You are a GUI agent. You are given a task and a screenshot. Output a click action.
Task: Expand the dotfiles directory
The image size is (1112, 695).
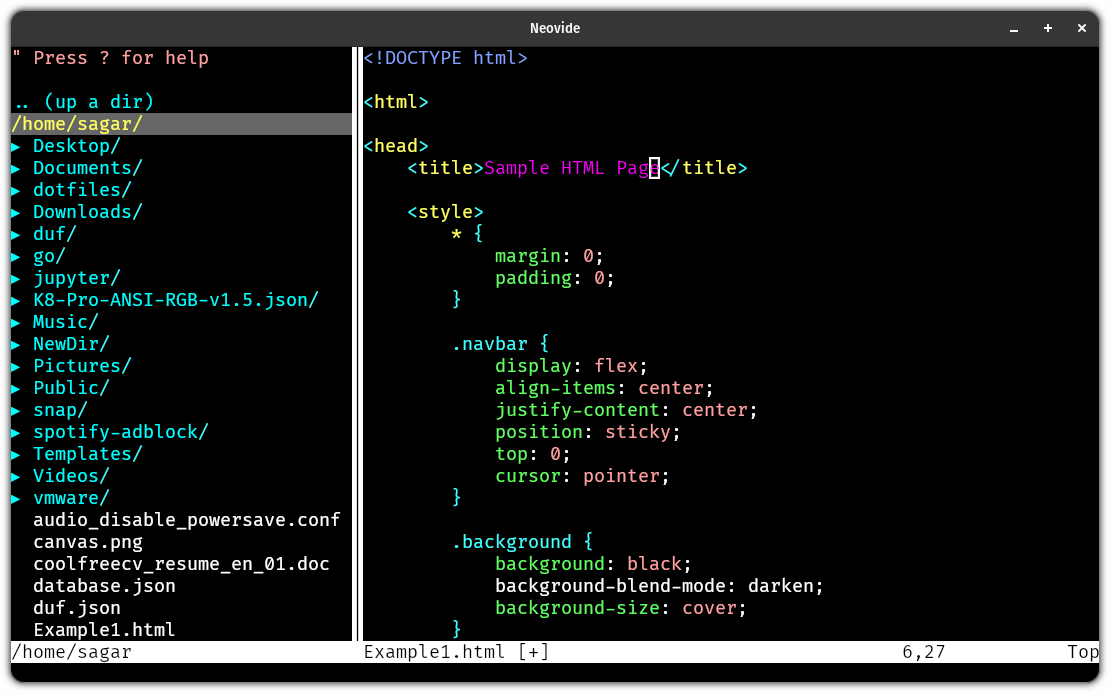coord(18,189)
